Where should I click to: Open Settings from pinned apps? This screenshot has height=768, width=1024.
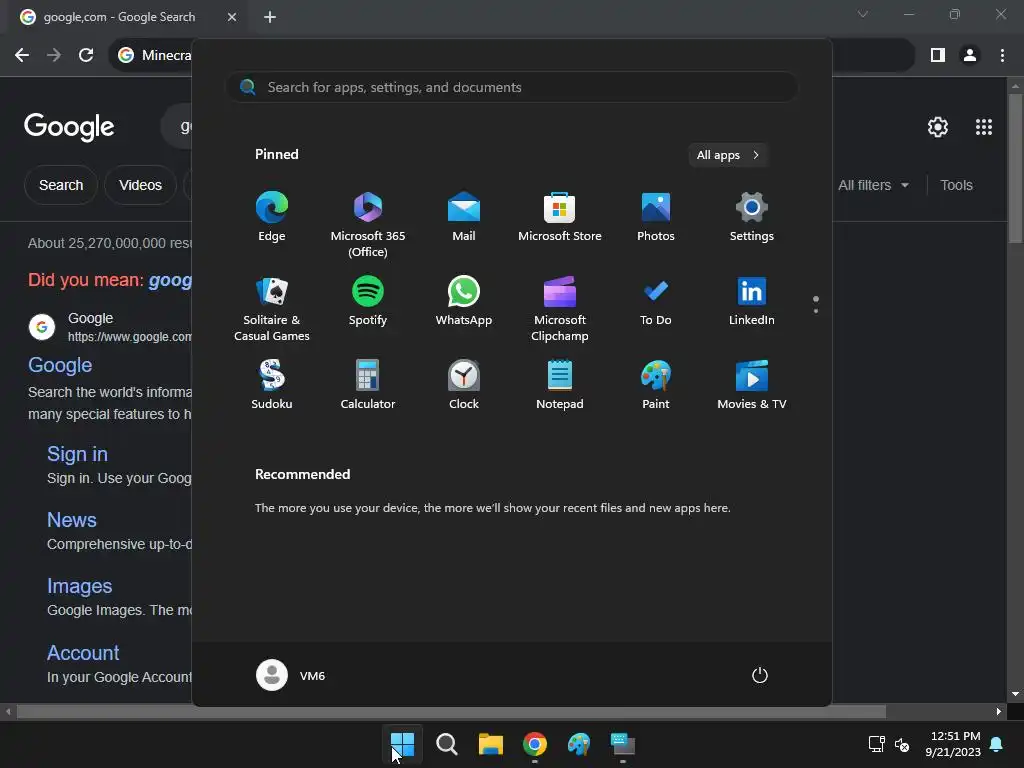click(752, 217)
